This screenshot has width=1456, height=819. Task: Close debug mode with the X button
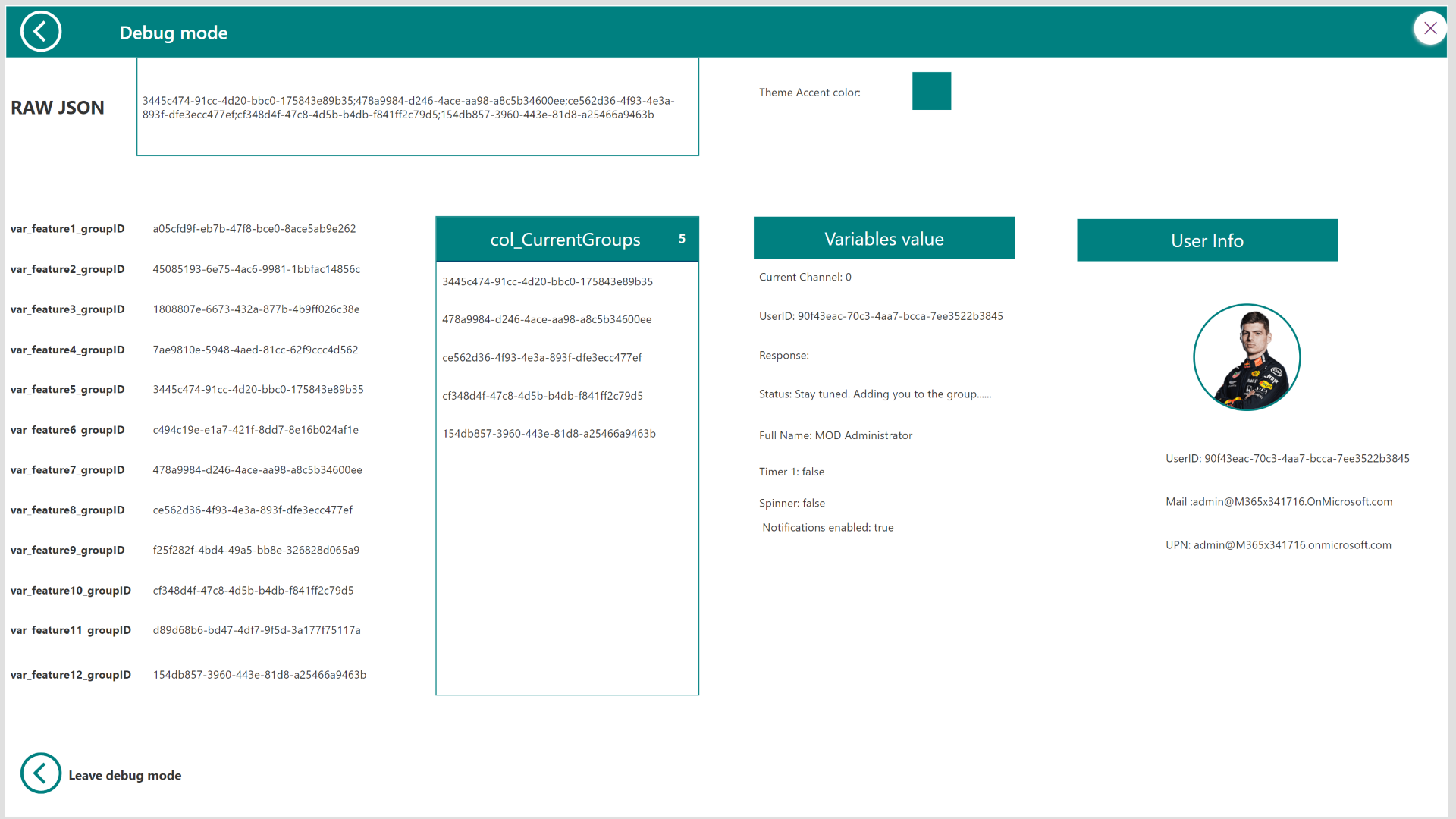click(x=1430, y=29)
